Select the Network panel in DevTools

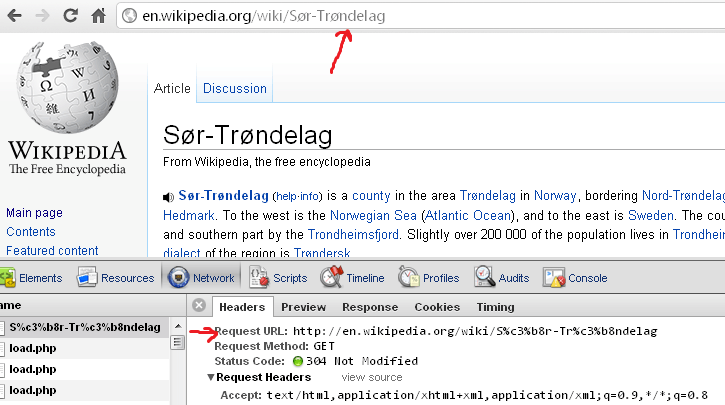(x=201, y=278)
